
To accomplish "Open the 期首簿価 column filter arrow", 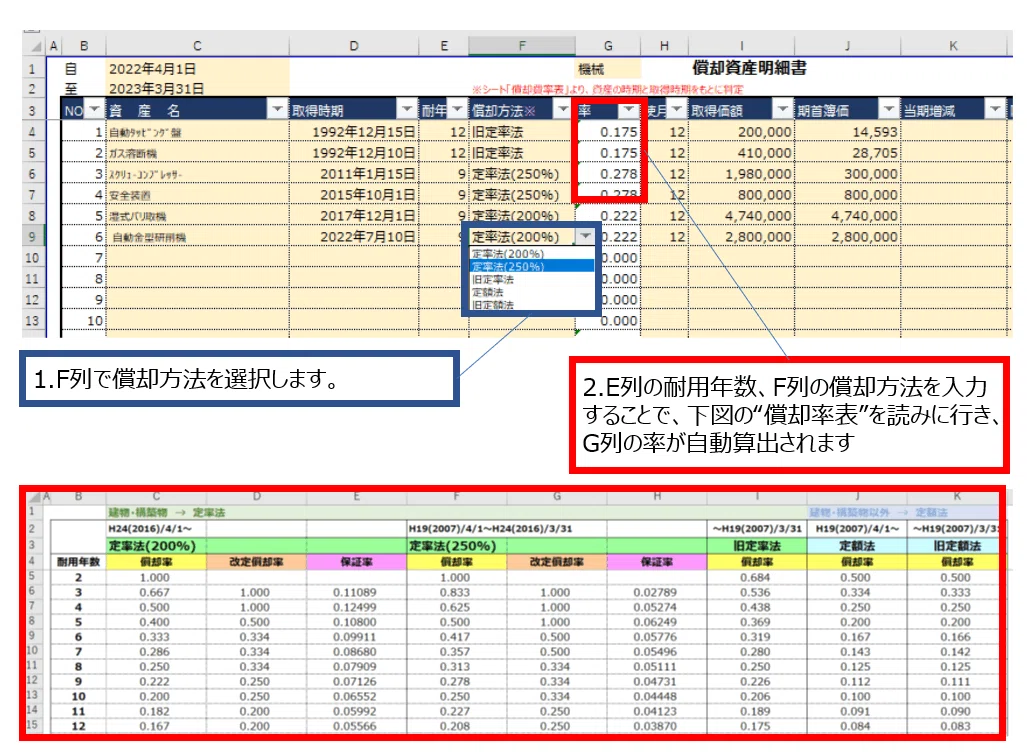I will pyautogui.click(x=888, y=109).
